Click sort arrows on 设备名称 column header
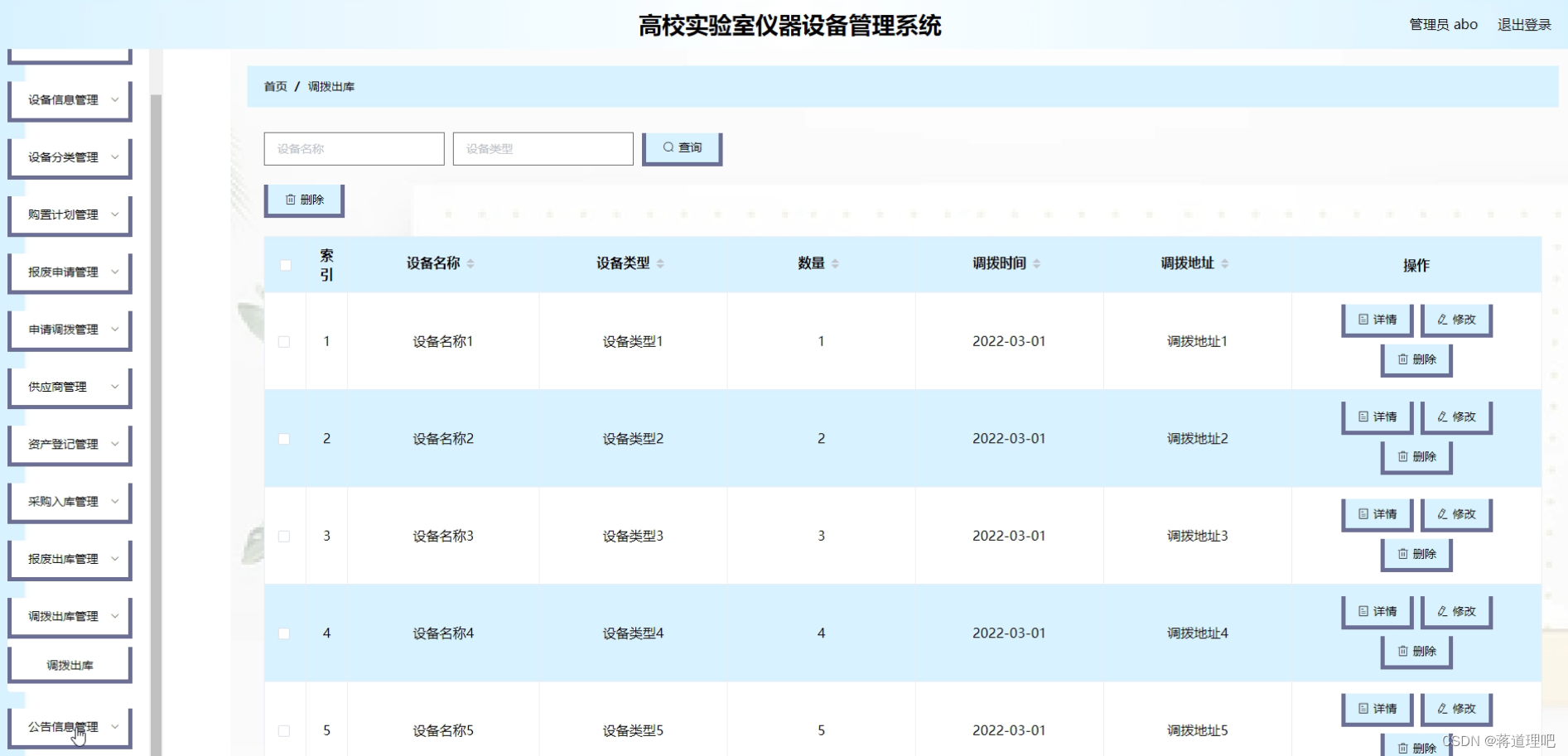1568x756 pixels. [472, 263]
